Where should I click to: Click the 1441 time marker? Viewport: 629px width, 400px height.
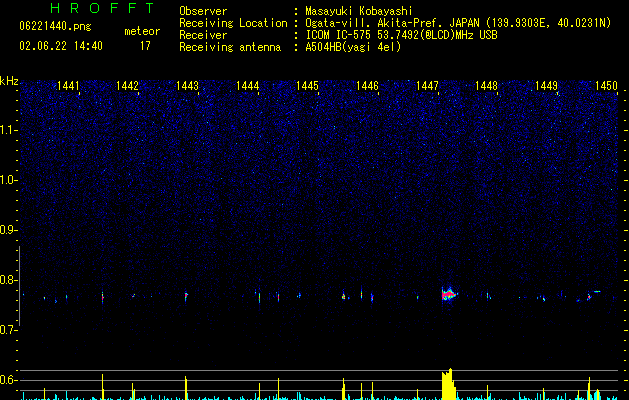click(x=68, y=86)
